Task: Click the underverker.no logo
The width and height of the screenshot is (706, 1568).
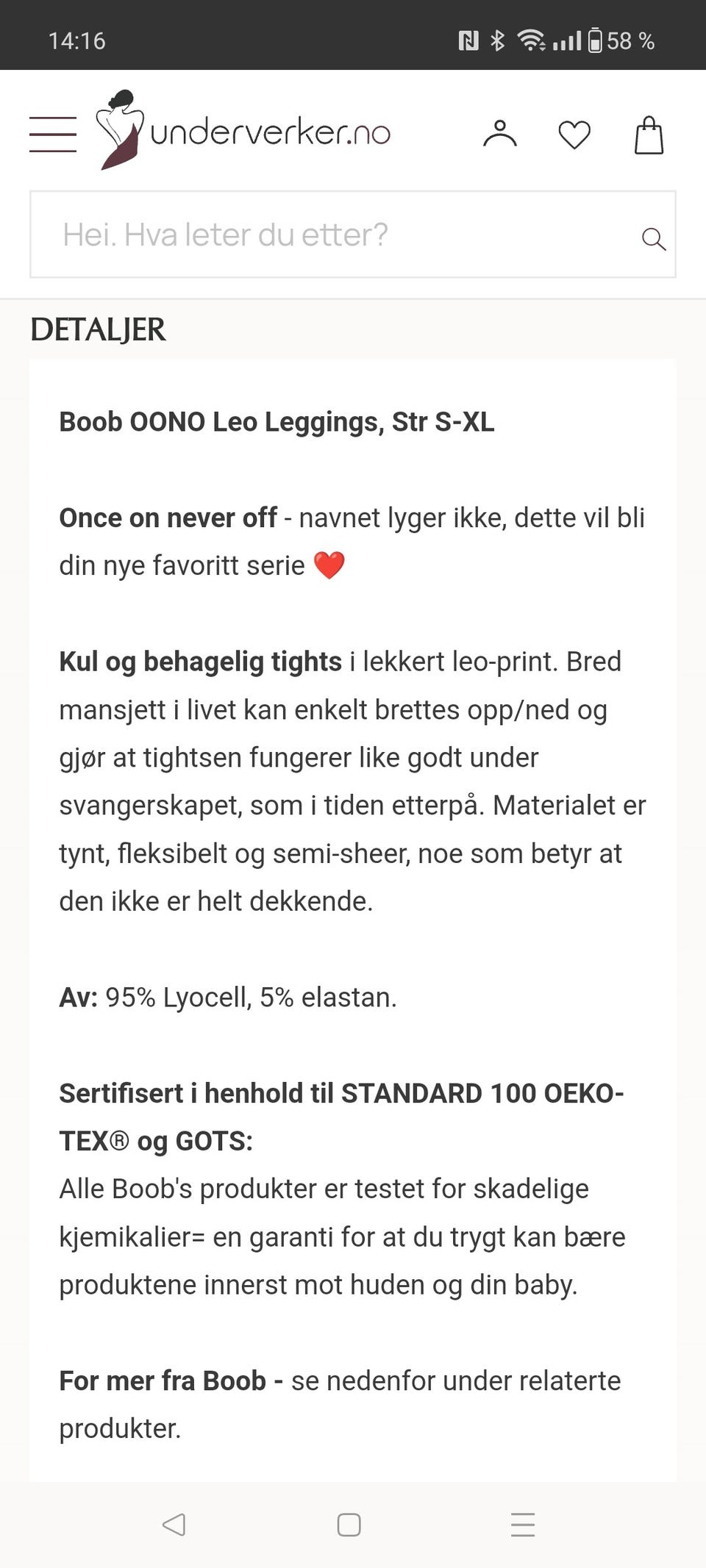Action: coord(244,132)
